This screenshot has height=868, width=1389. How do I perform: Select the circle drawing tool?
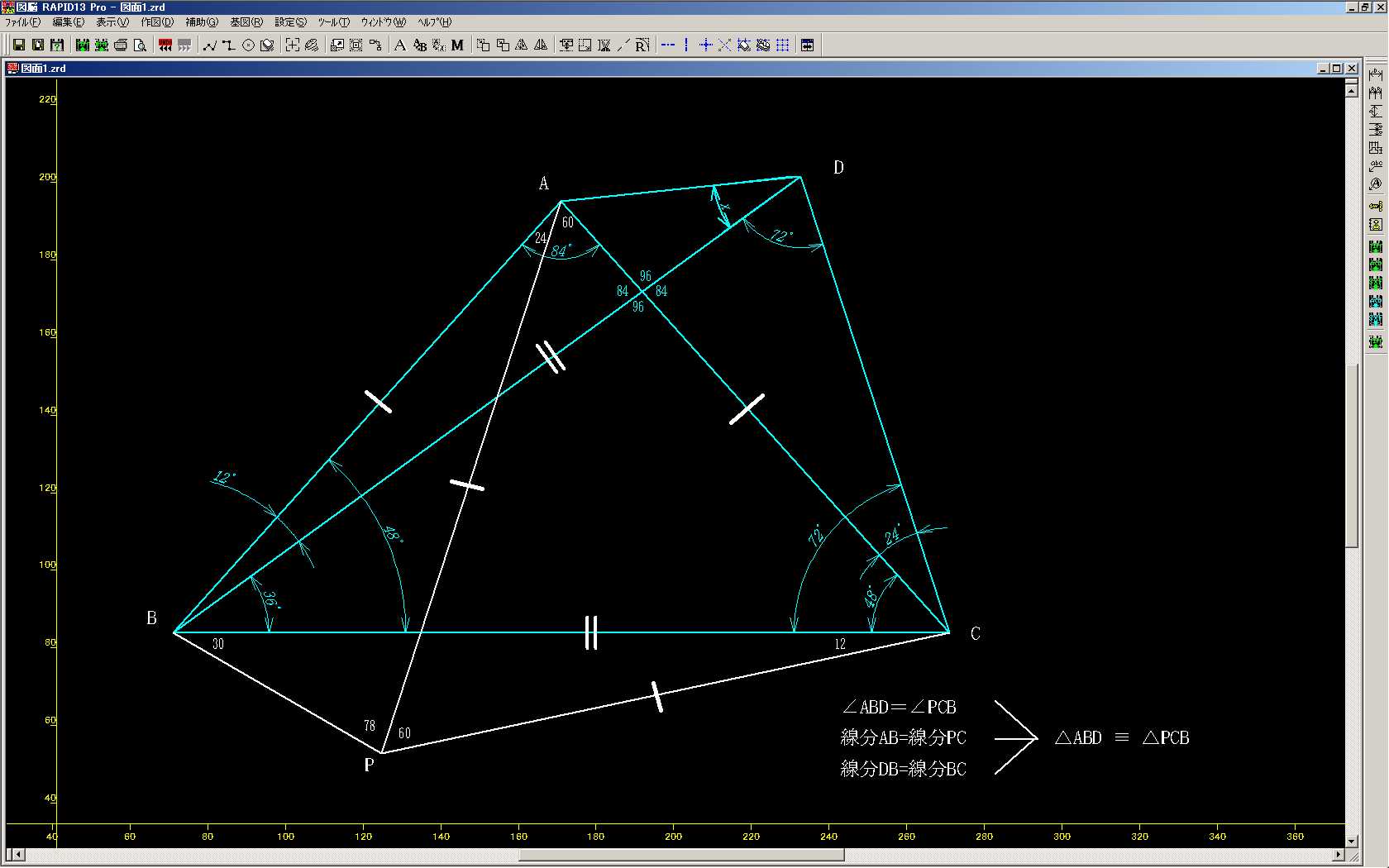pos(248,45)
